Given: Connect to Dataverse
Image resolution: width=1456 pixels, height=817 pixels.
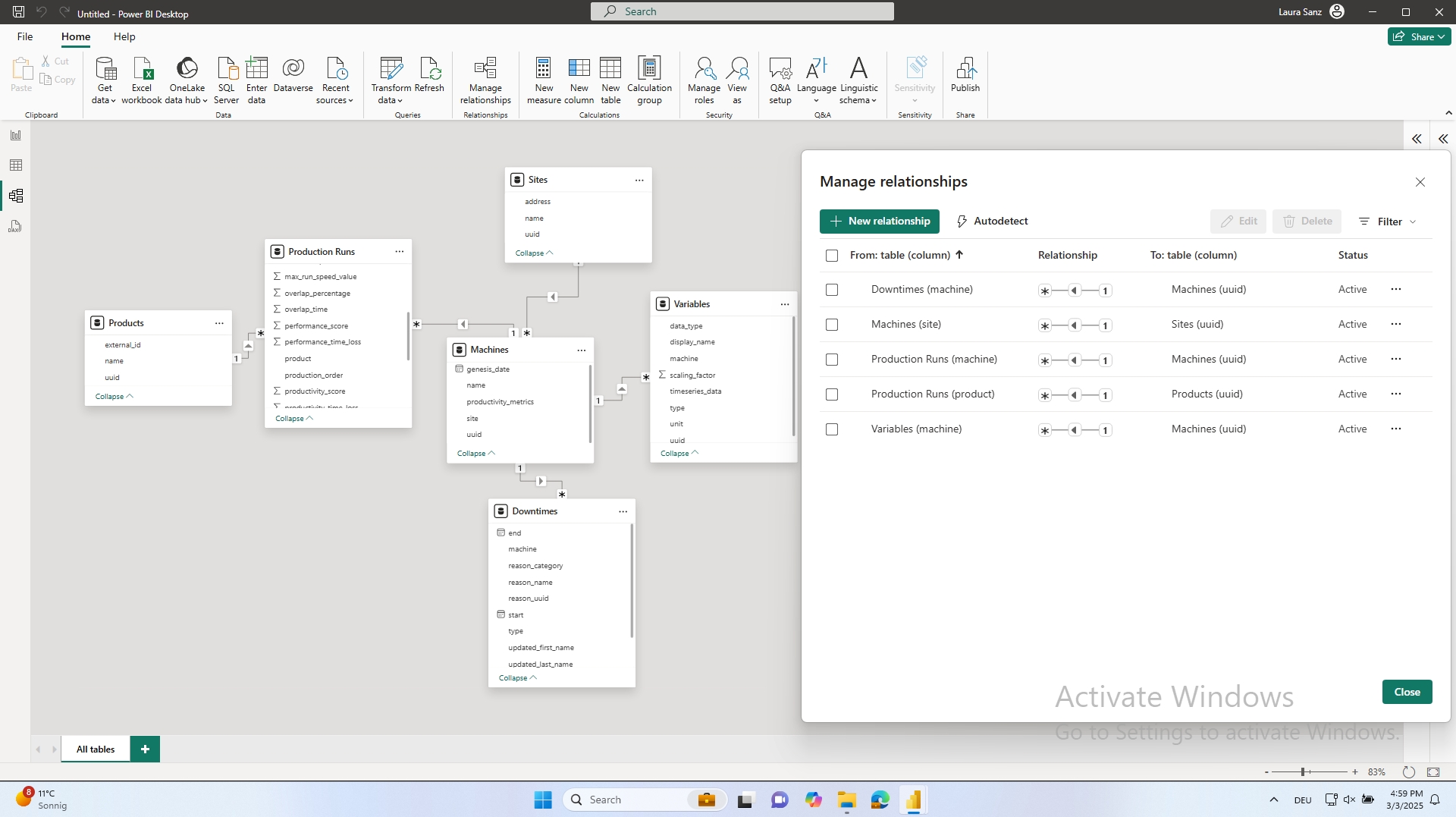Looking at the screenshot, I should [293, 74].
